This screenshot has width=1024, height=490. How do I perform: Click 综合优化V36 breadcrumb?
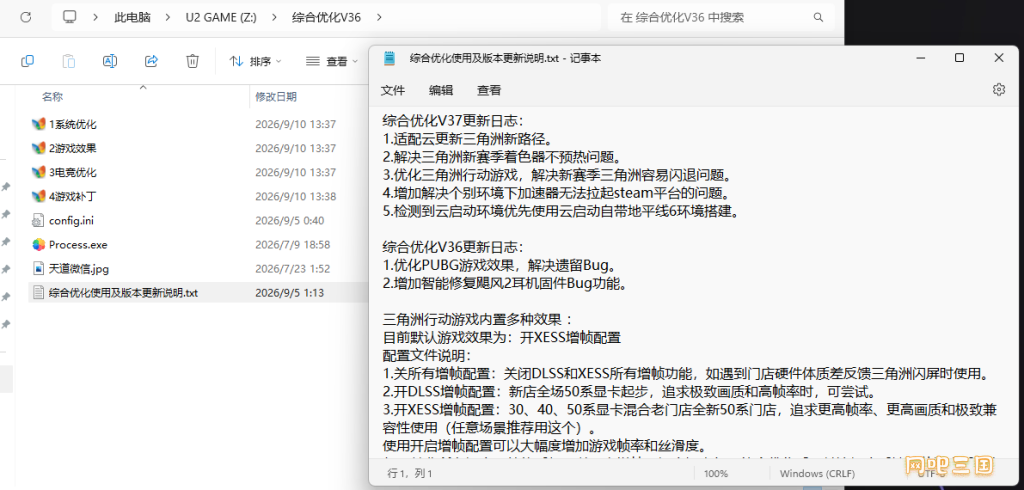pos(327,18)
